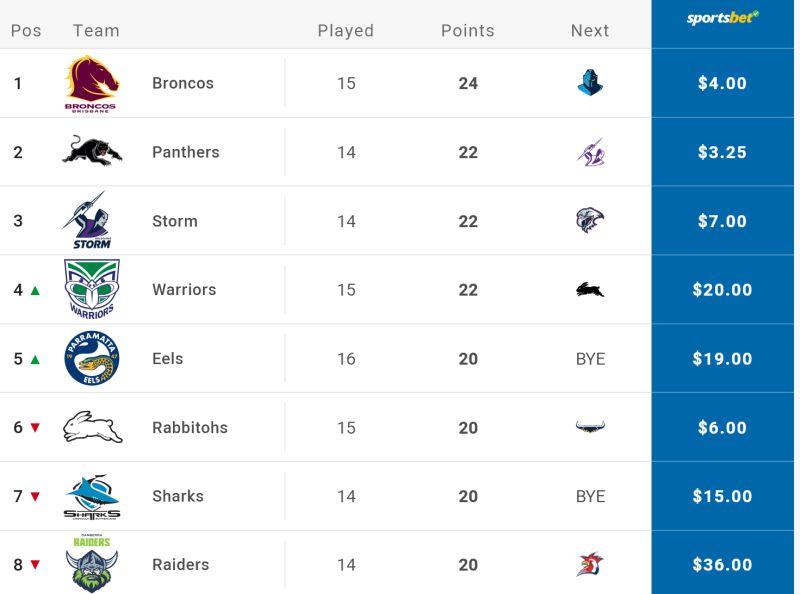This screenshot has height=594, width=800.
Task: Click the Eels team name
Action: click(x=167, y=359)
